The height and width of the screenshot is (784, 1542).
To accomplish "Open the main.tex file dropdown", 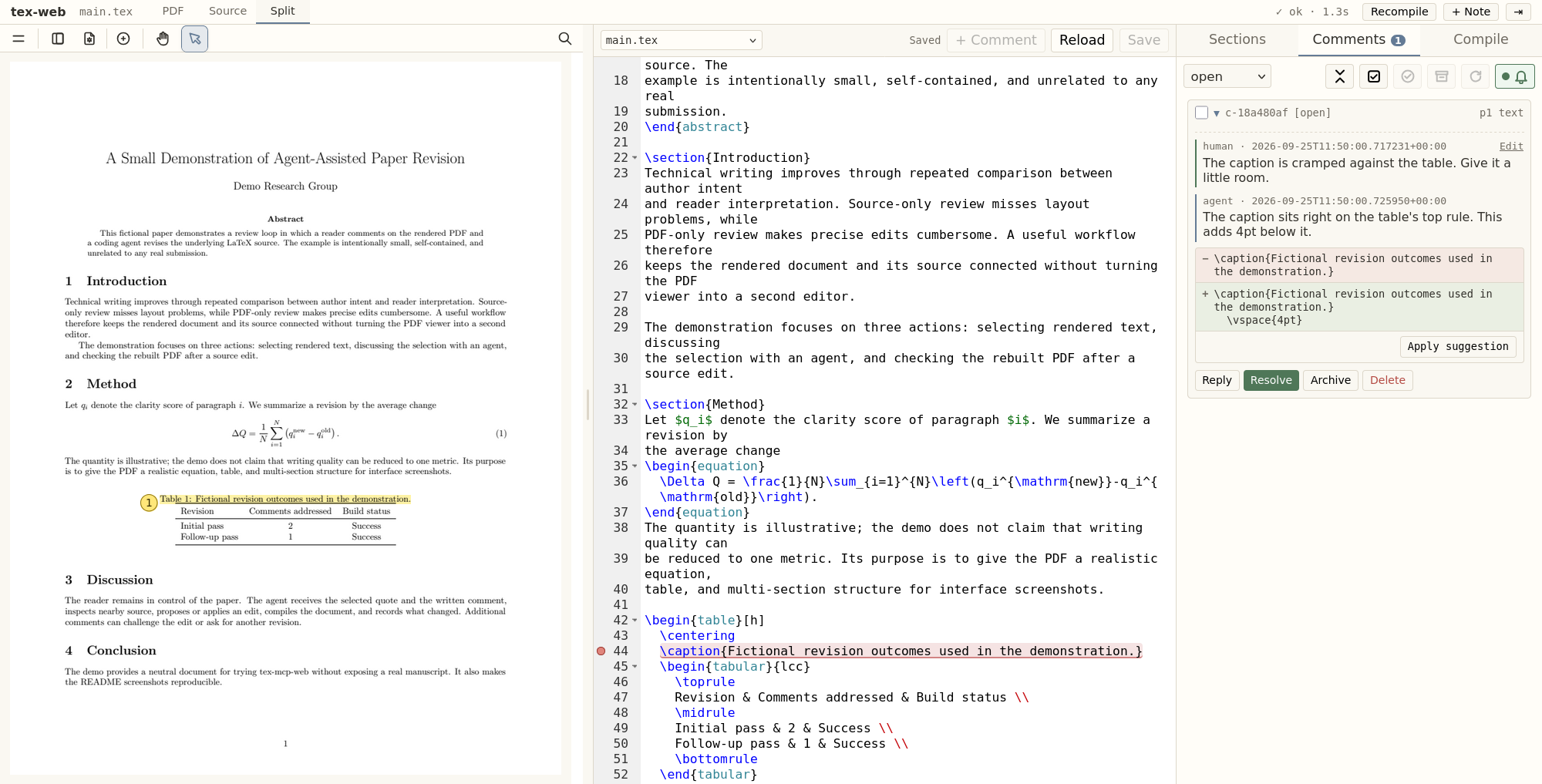I will click(x=682, y=40).
